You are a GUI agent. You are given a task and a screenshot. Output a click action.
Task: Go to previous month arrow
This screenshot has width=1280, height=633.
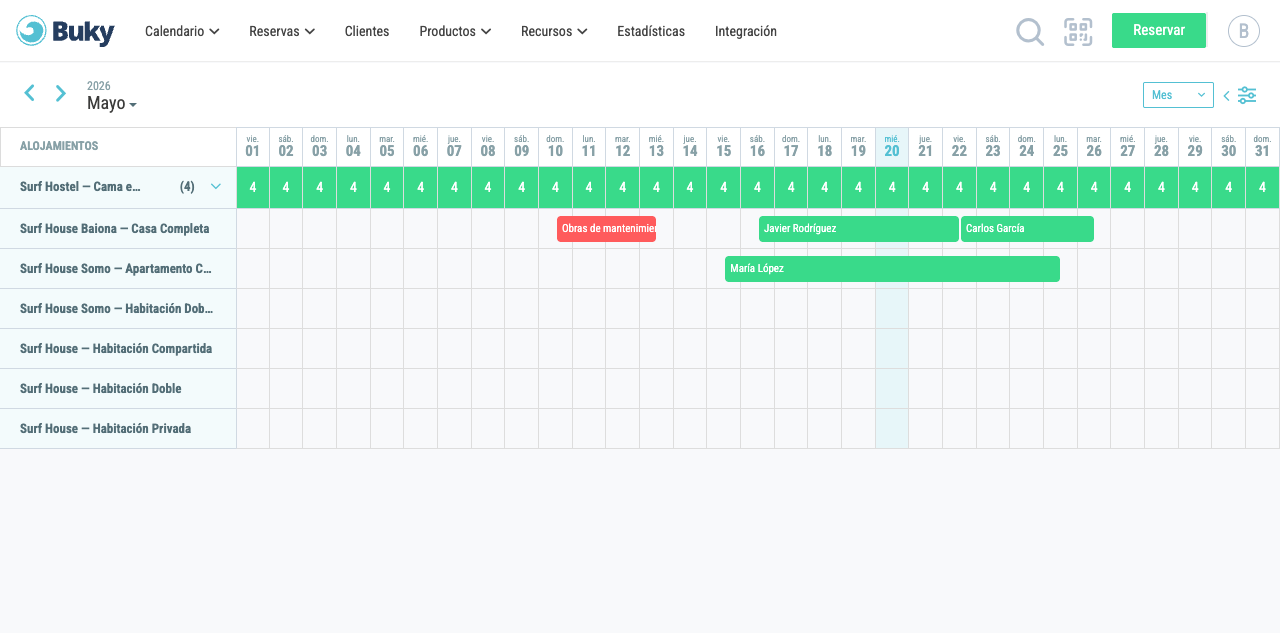pyautogui.click(x=30, y=93)
